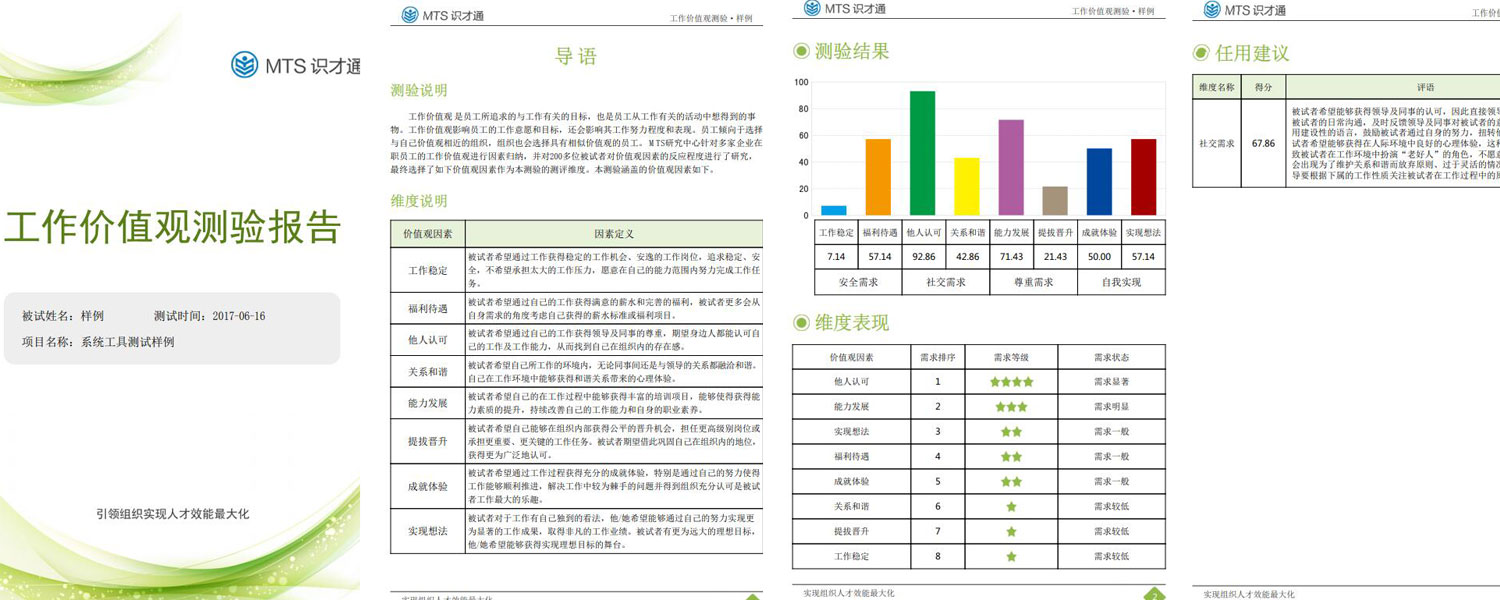Click the MTS logo above the 测验结果 heading
The width and height of the screenshot is (1500, 600).
(845, 9)
